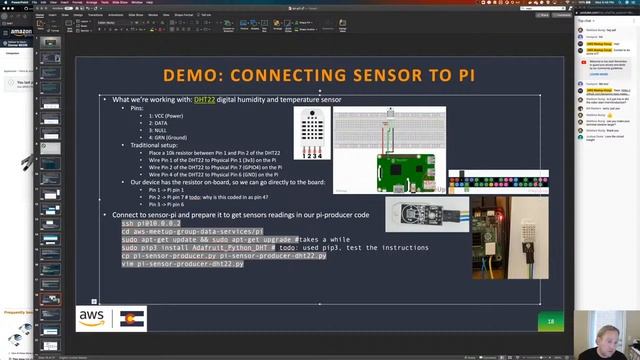This screenshot has width=640, height=360.
Task: Click the amazon logo in the browser window
Action: click(21, 32)
